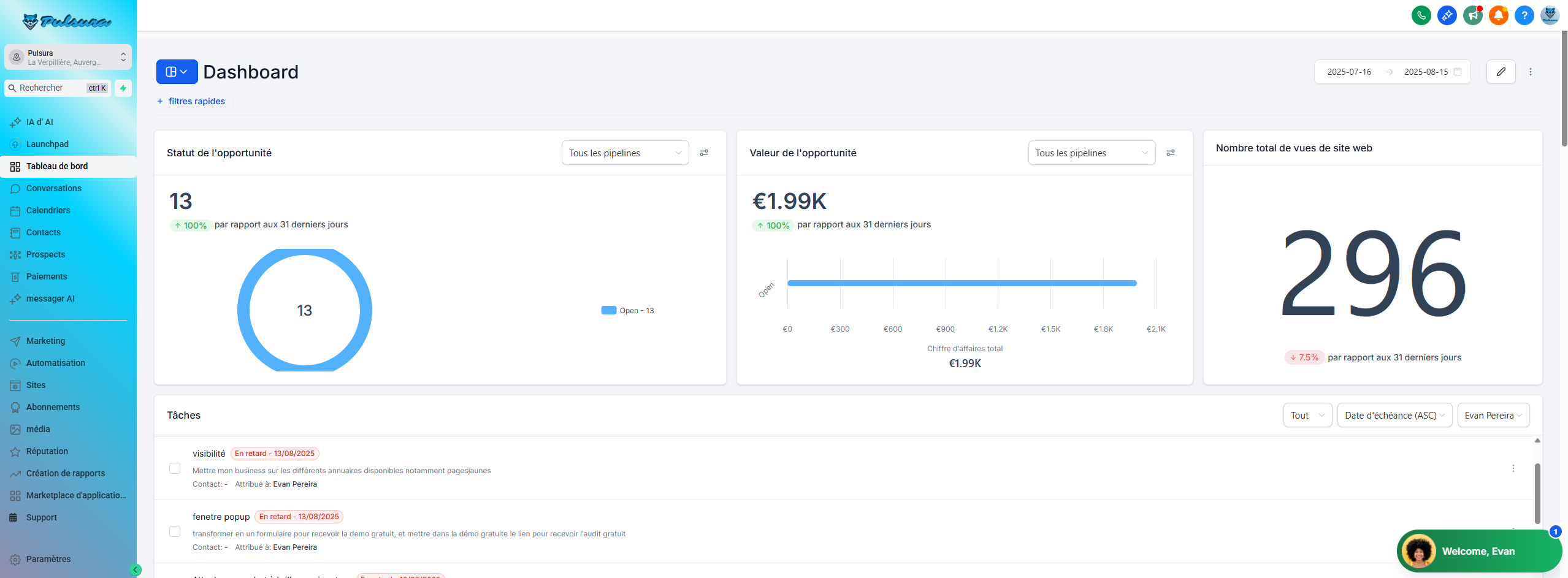The height and width of the screenshot is (578, 1568).
Task: Check the 'visibilité' task checkbox
Action: [x=175, y=468]
